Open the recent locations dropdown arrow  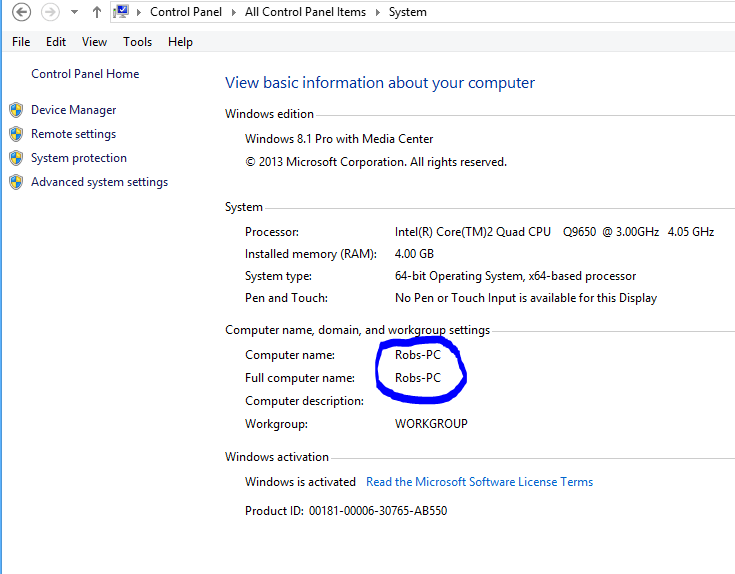[x=74, y=13]
